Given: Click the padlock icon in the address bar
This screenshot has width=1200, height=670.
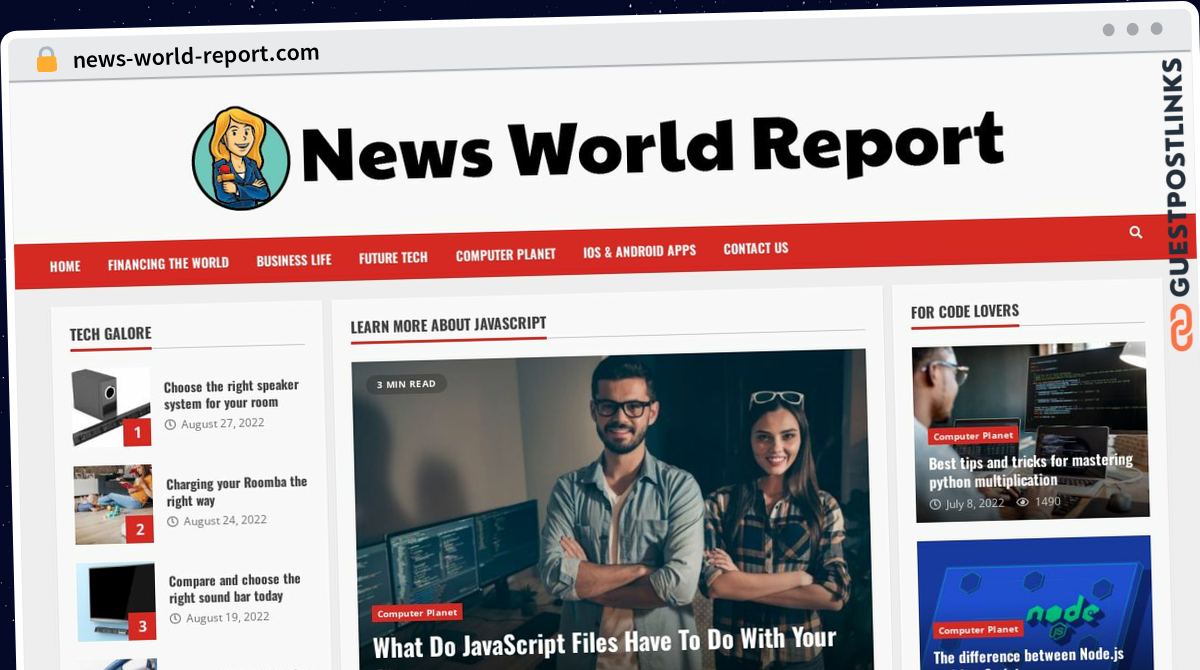Looking at the screenshot, I should 47,59.
